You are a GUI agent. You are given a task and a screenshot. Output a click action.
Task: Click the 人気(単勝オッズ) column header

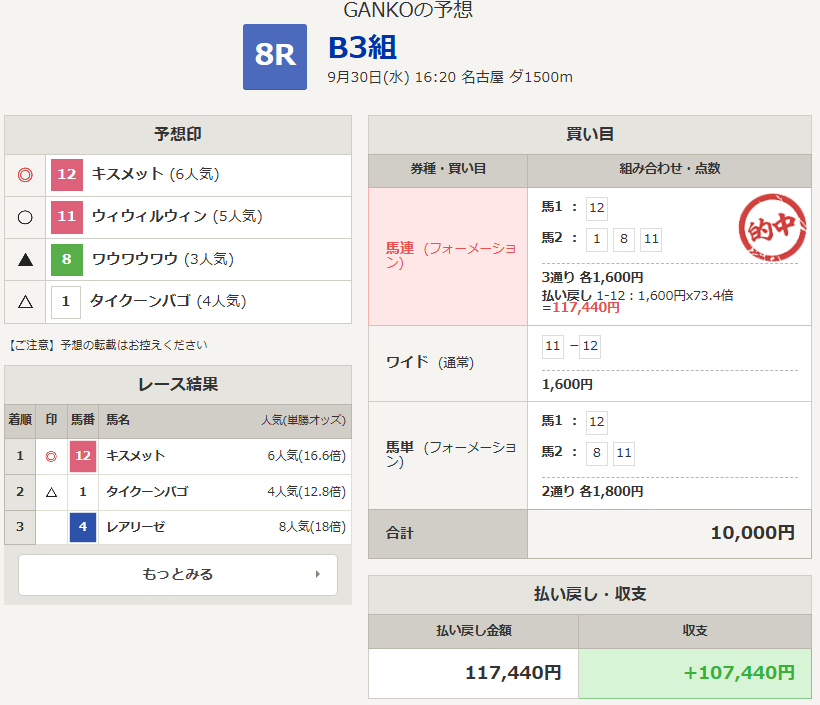[x=303, y=420]
